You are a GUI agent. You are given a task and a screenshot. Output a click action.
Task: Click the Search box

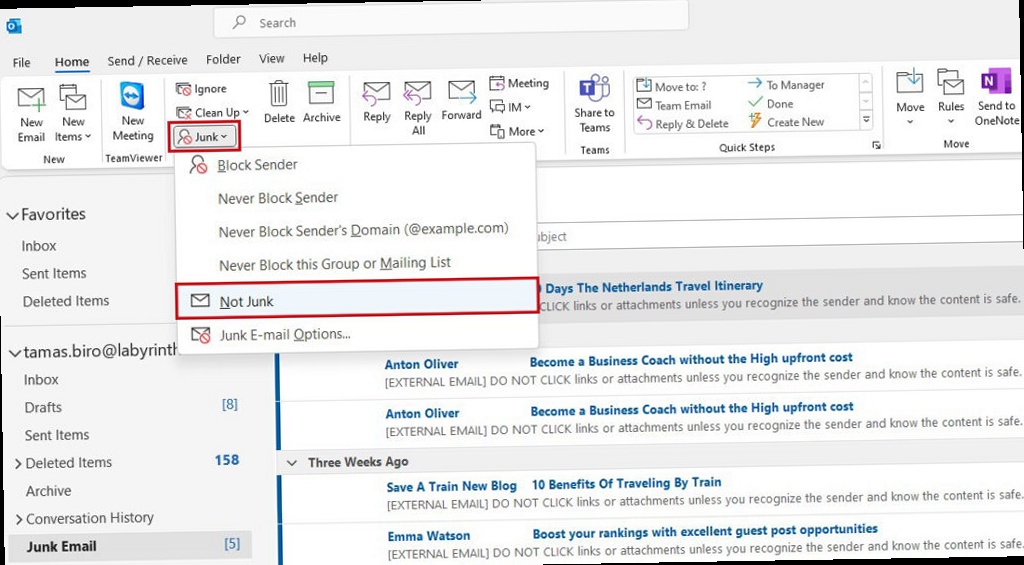(x=450, y=22)
